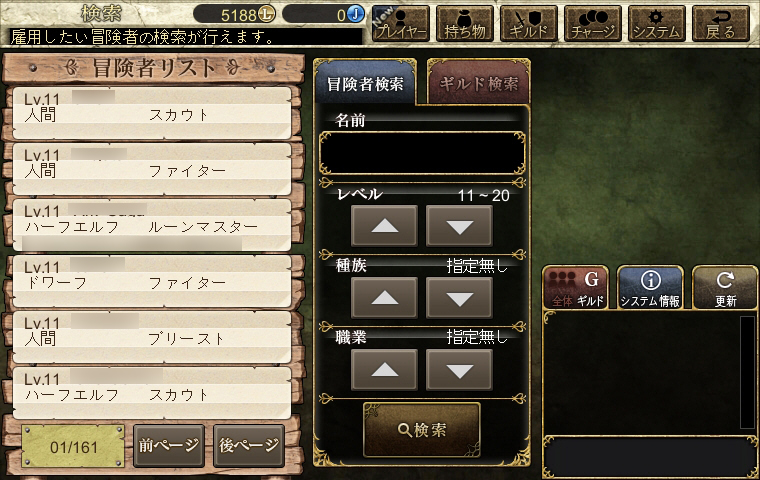Click the 更新 refresh icon
Screen dimensions: 760x480
point(725,288)
